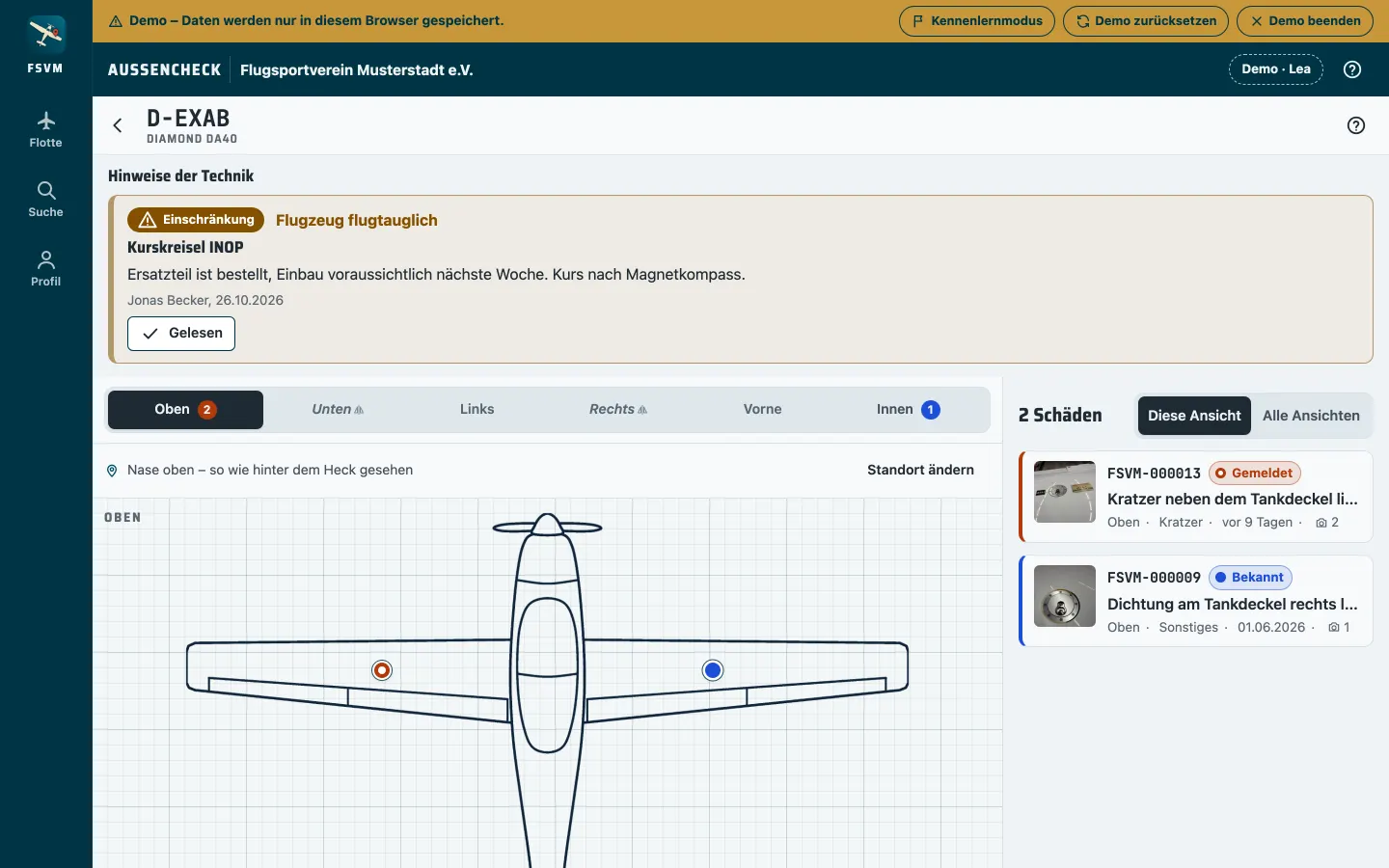This screenshot has height=868, width=1389.
Task: Open thumbnail of damage FSVM-000009
Action: 1065,596
